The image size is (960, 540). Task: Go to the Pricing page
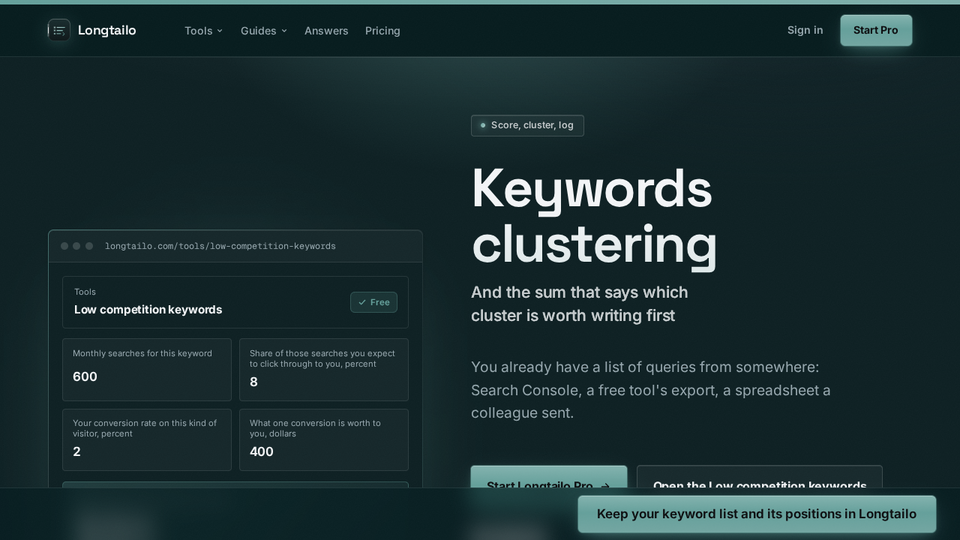[383, 31]
